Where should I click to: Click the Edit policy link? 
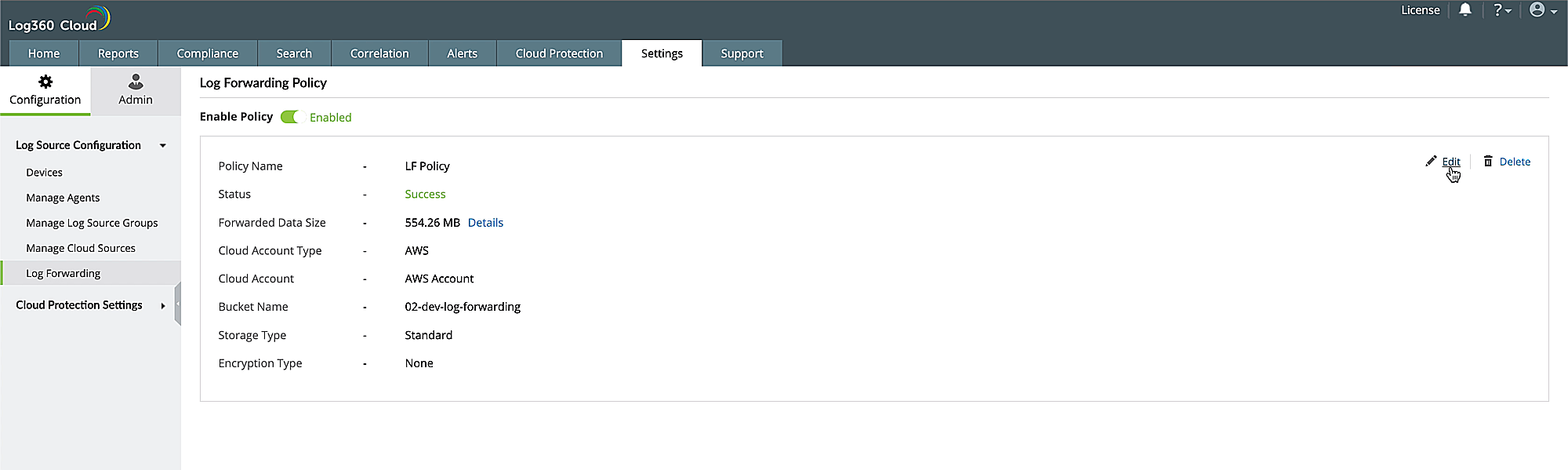coord(1451,162)
